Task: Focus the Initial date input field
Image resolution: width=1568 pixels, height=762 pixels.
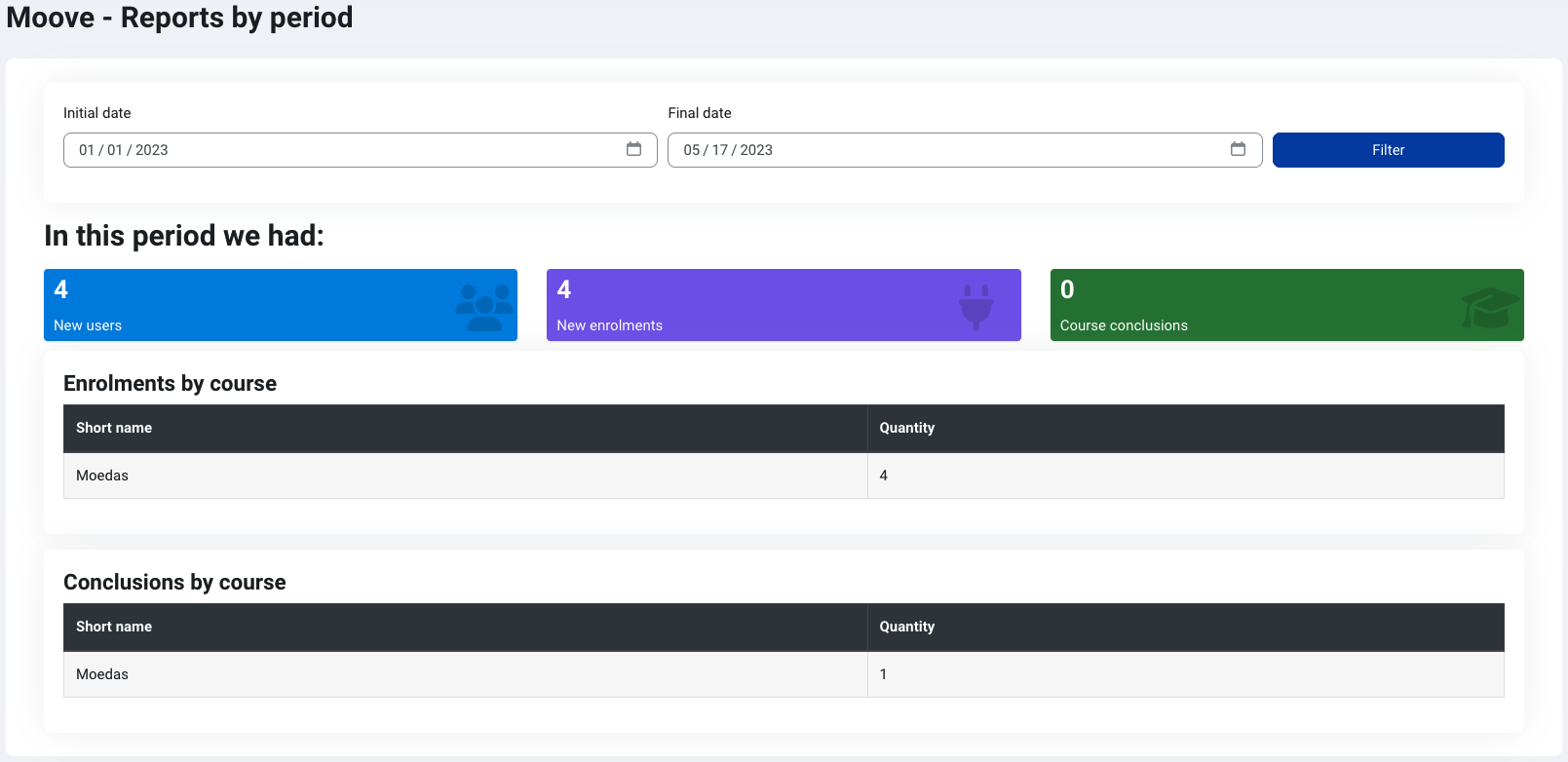Action: 361,150
